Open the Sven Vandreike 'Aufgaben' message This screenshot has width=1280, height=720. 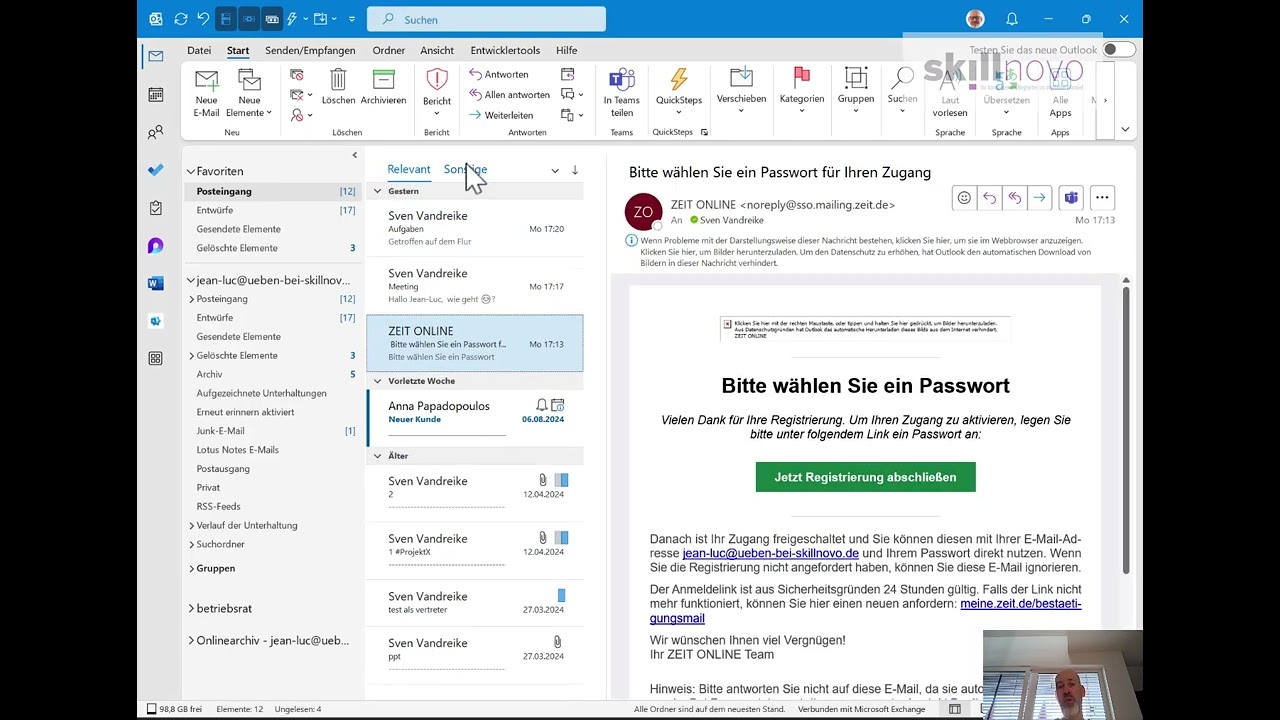click(475, 228)
